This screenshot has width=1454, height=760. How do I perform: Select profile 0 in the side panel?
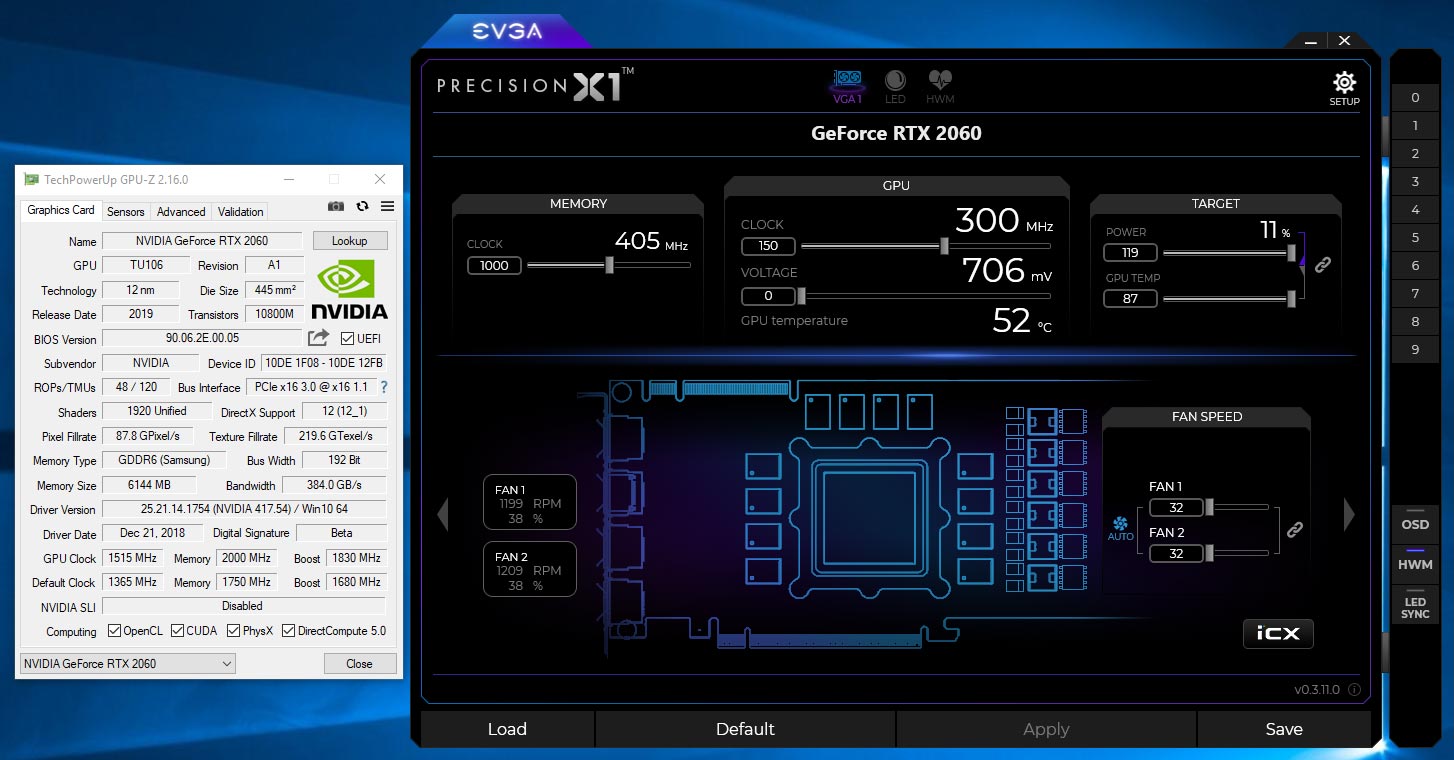coord(1415,98)
